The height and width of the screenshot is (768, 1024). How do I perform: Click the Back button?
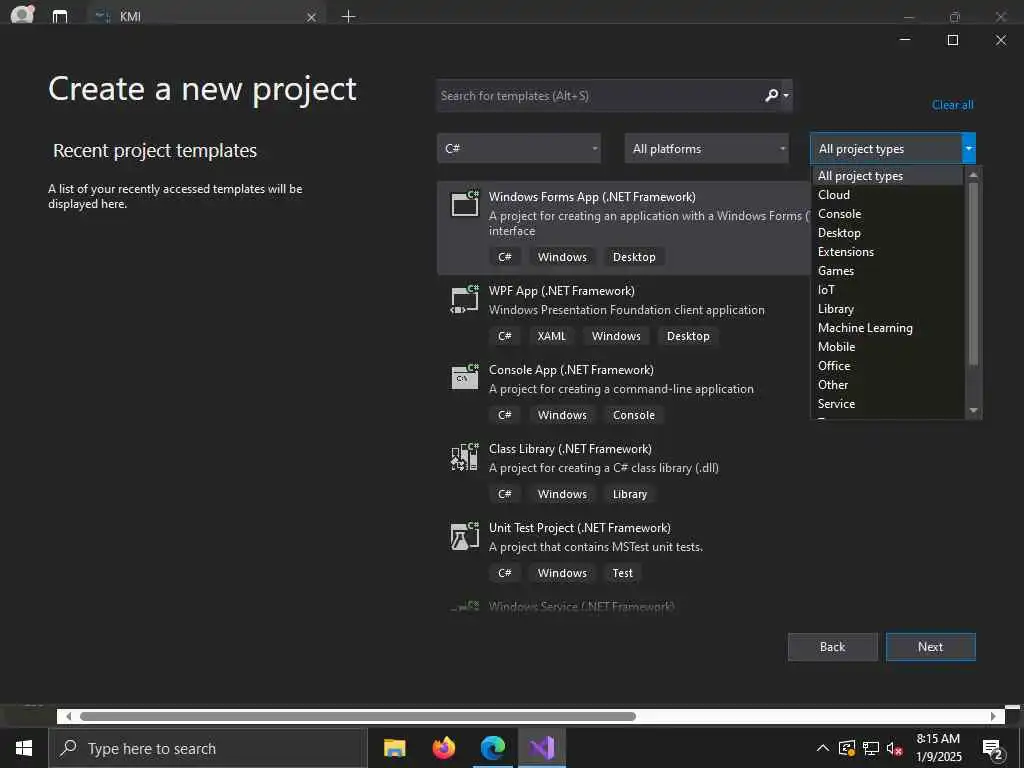[833, 647]
